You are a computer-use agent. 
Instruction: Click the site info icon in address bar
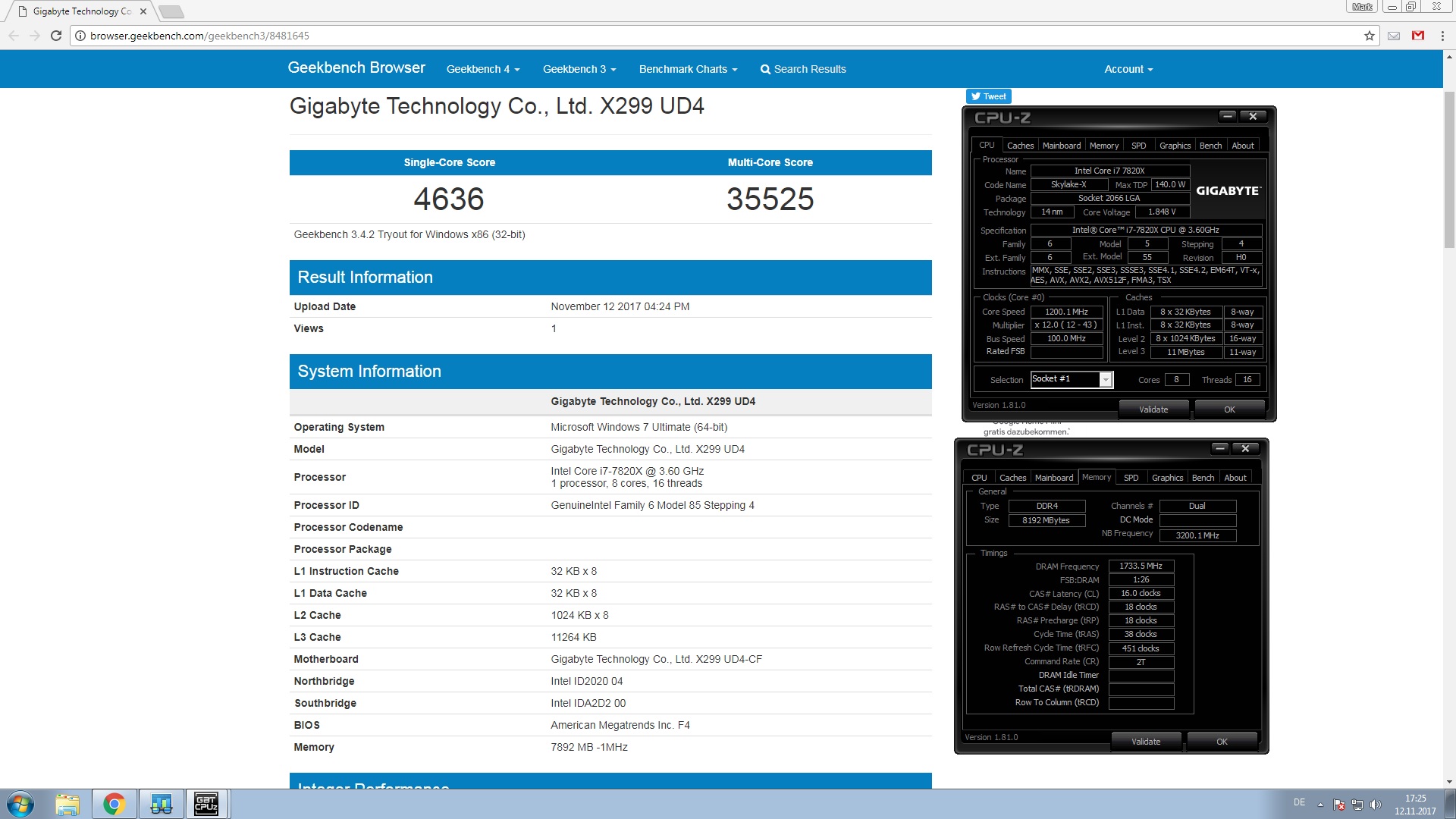coord(80,36)
